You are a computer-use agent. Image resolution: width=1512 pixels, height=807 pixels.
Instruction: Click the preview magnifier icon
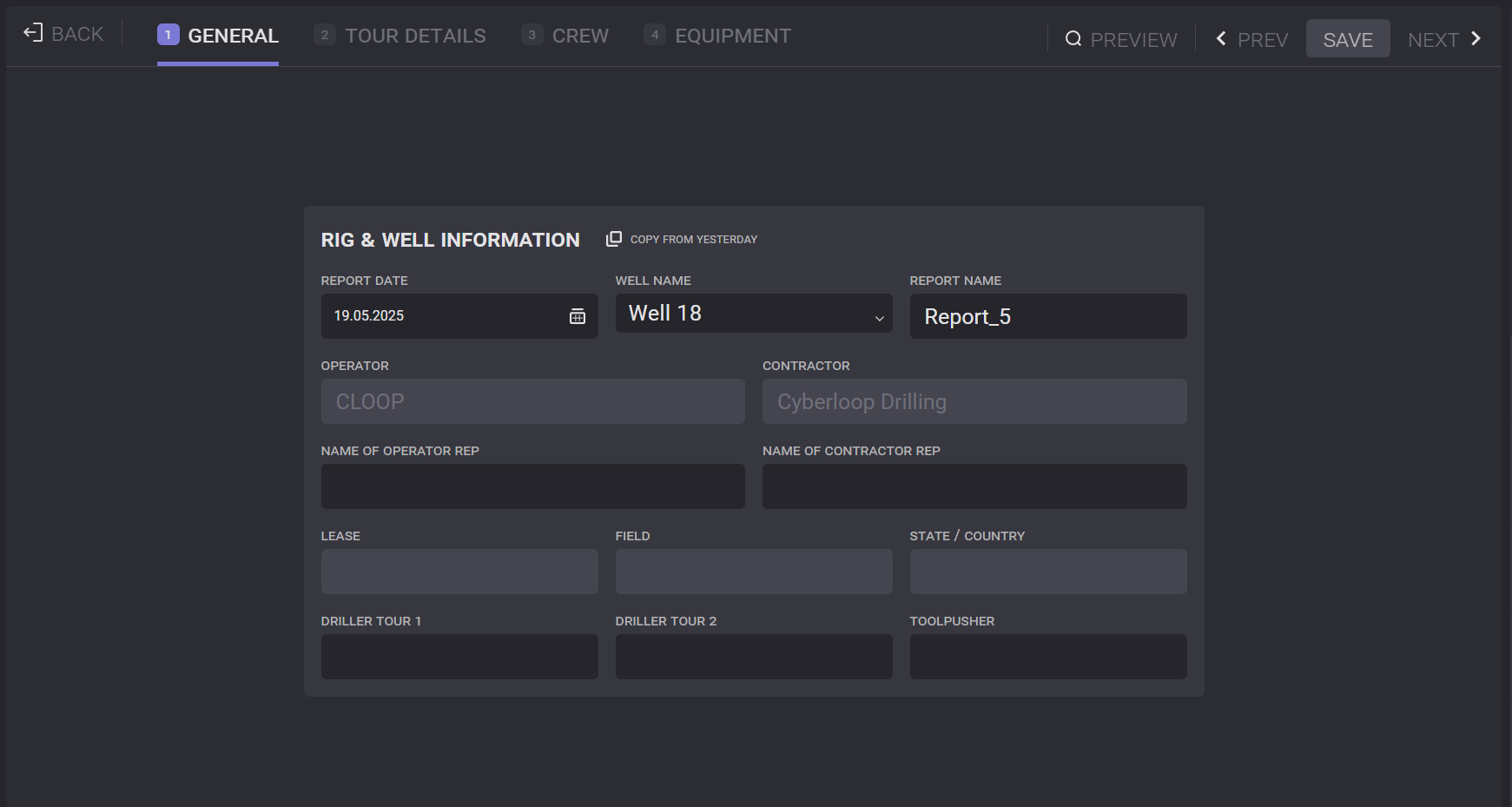[x=1073, y=39]
